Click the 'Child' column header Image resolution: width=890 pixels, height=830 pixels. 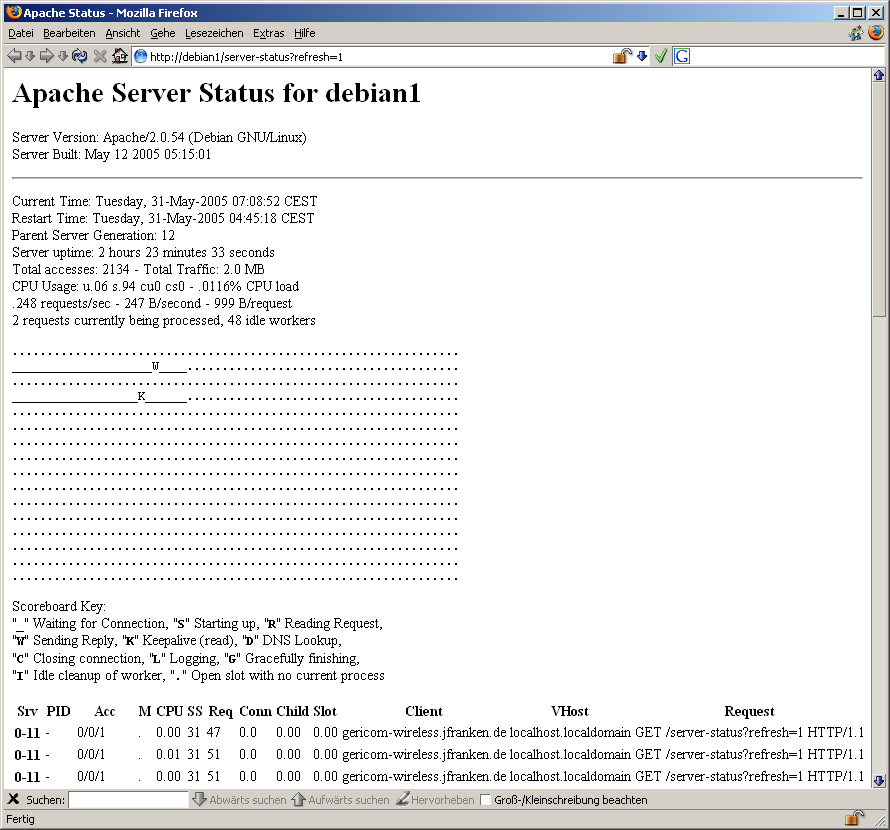tap(292, 711)
